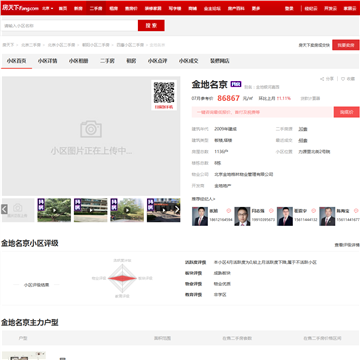
Task: Open 经纪云 link in the header
Action: click(311, 8)
